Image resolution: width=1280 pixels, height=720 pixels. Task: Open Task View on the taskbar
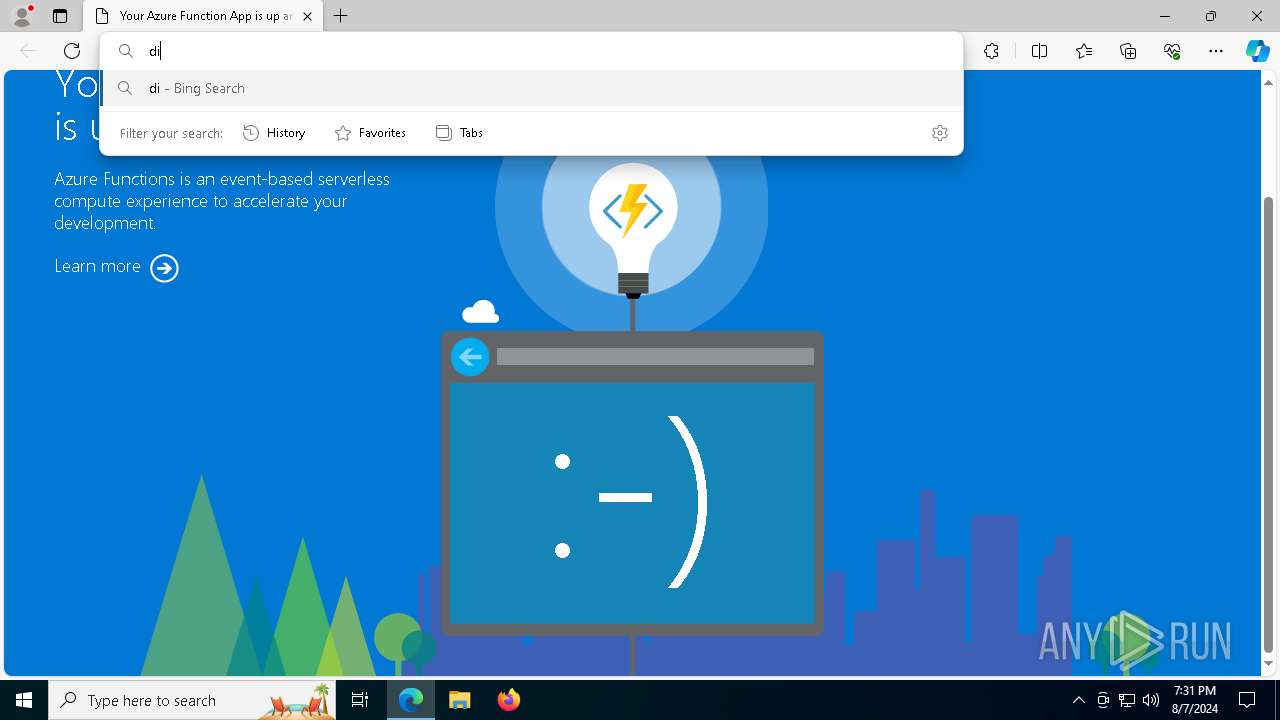[x=360, y=700]
